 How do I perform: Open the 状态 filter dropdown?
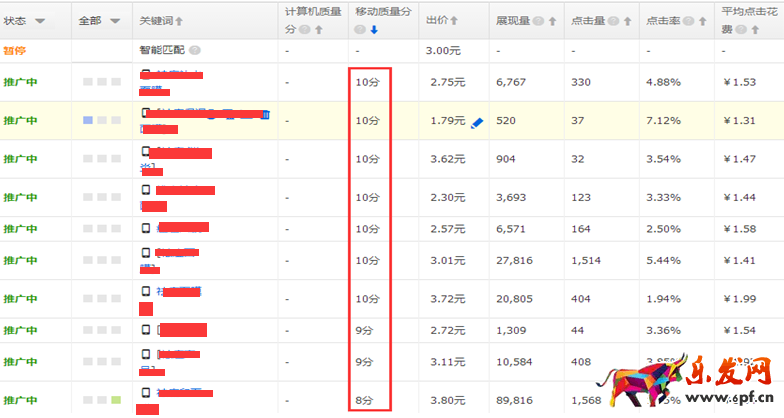click(40, 20)
